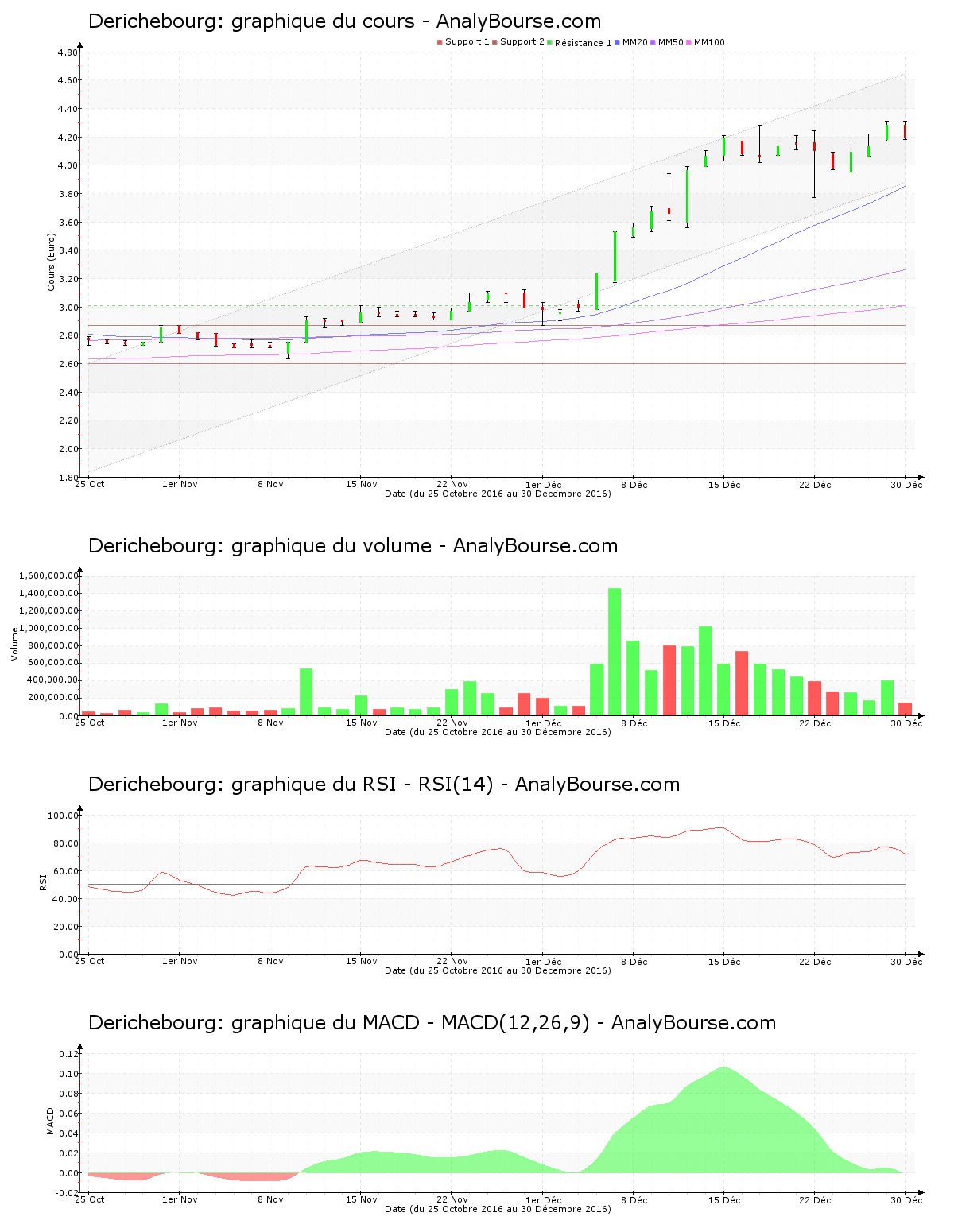Click the 4.20 value on price axis
Image resolution: width=954 pixels, height=1232 pixels.
(68, 138)
